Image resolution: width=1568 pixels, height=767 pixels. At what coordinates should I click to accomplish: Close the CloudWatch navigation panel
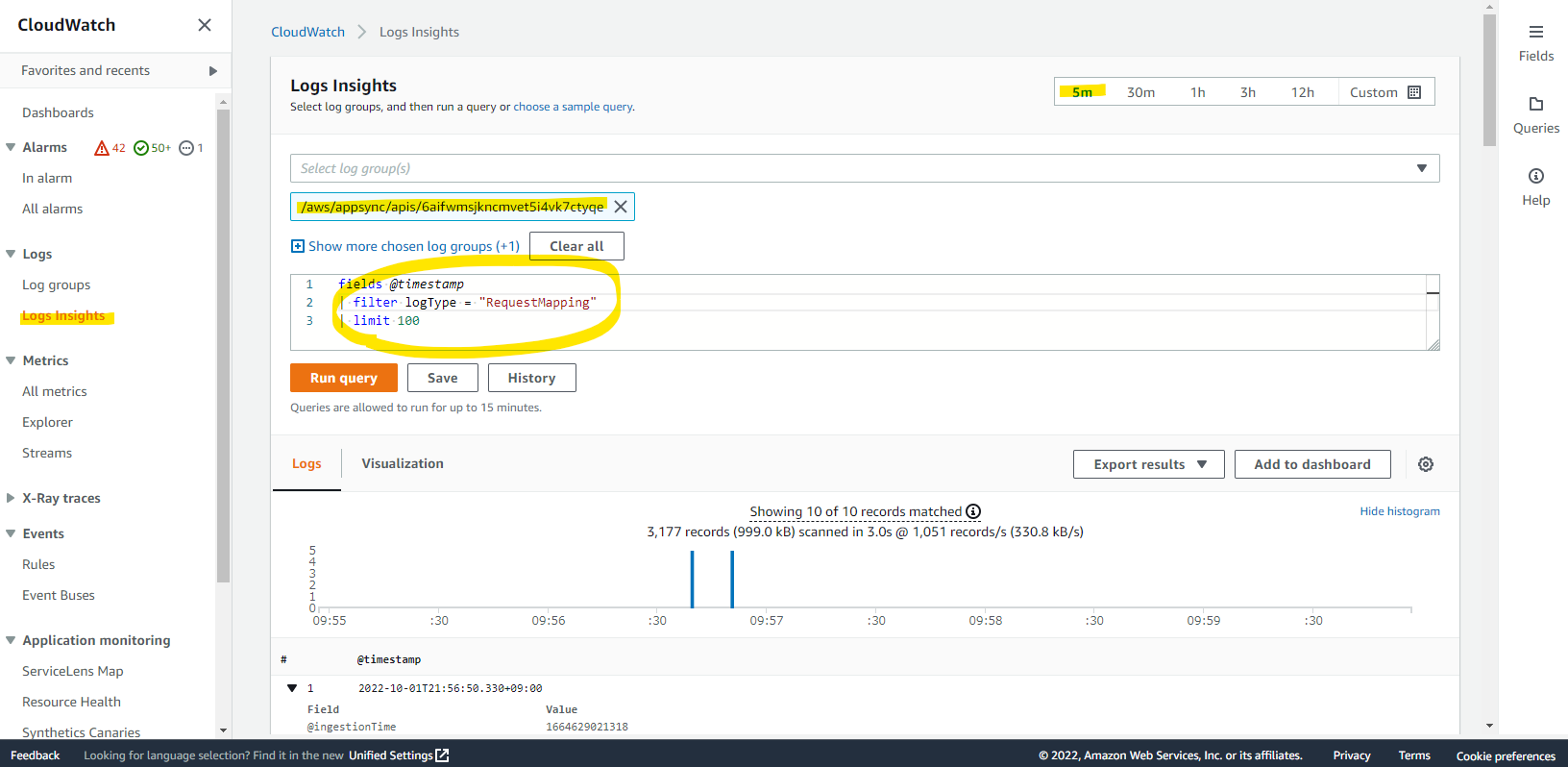tap(205, 25)
